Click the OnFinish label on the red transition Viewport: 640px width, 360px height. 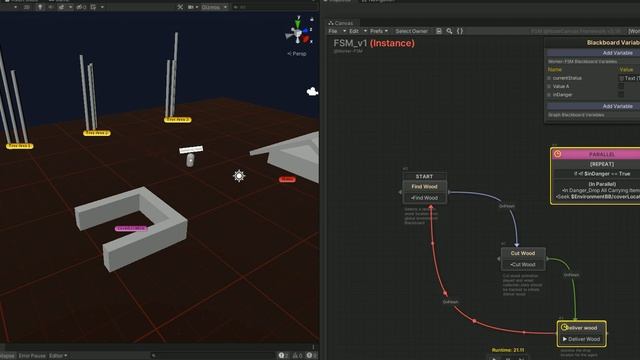(x=451, y=302)
